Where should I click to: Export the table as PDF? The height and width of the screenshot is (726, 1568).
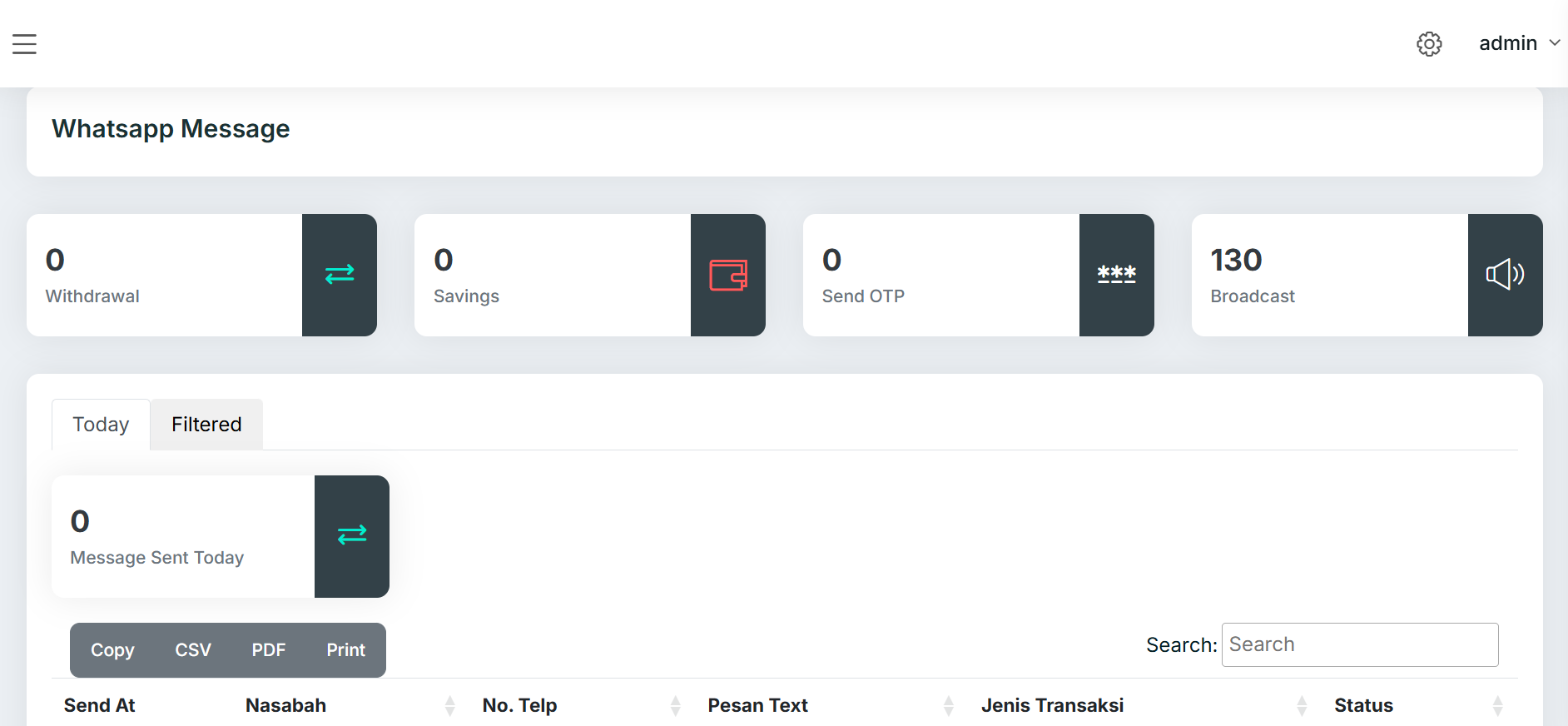click(269, 650)
